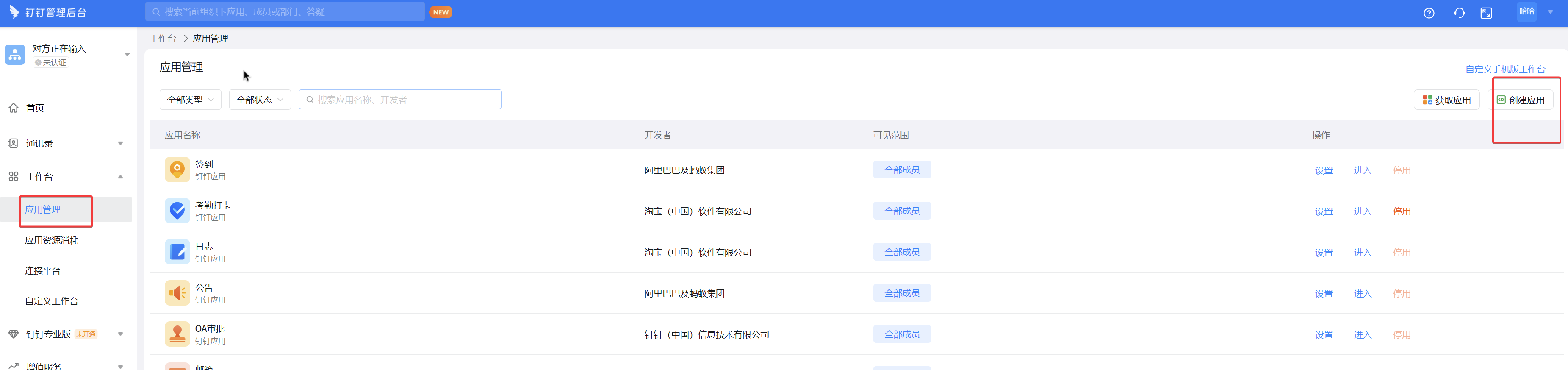Image resolution: width=1568 pixels, height=370 pixels.
Task: Click the contacts icon beside 通讯录
Action: coord(14,143)
